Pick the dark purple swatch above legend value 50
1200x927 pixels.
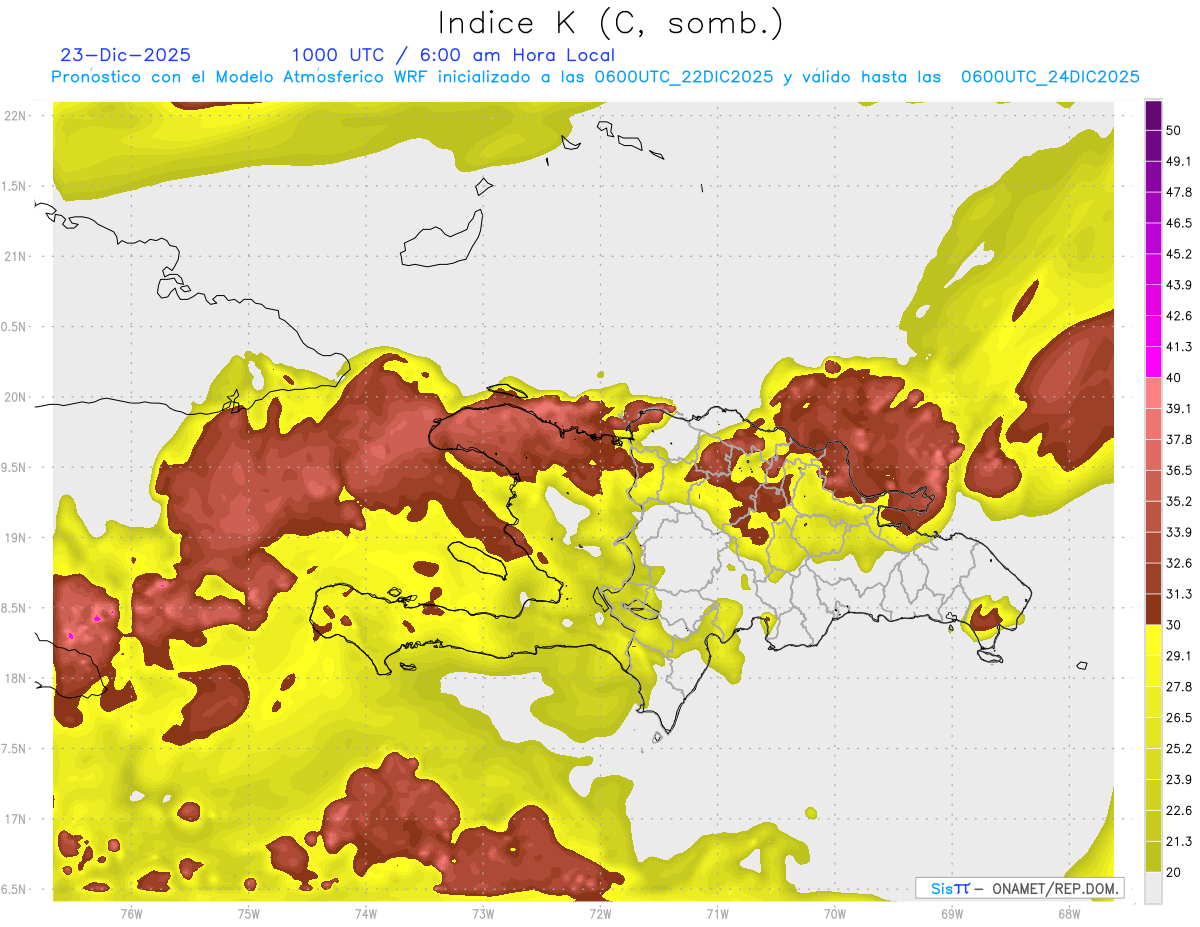(1153, 115)
